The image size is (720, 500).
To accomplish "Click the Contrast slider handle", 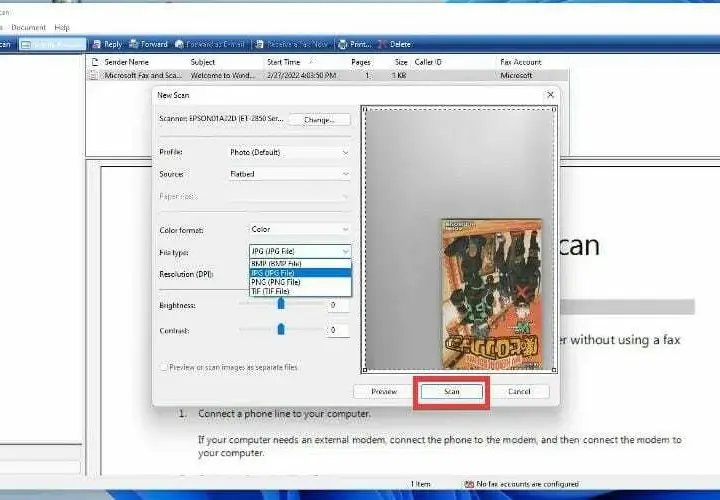I will 281,329.
